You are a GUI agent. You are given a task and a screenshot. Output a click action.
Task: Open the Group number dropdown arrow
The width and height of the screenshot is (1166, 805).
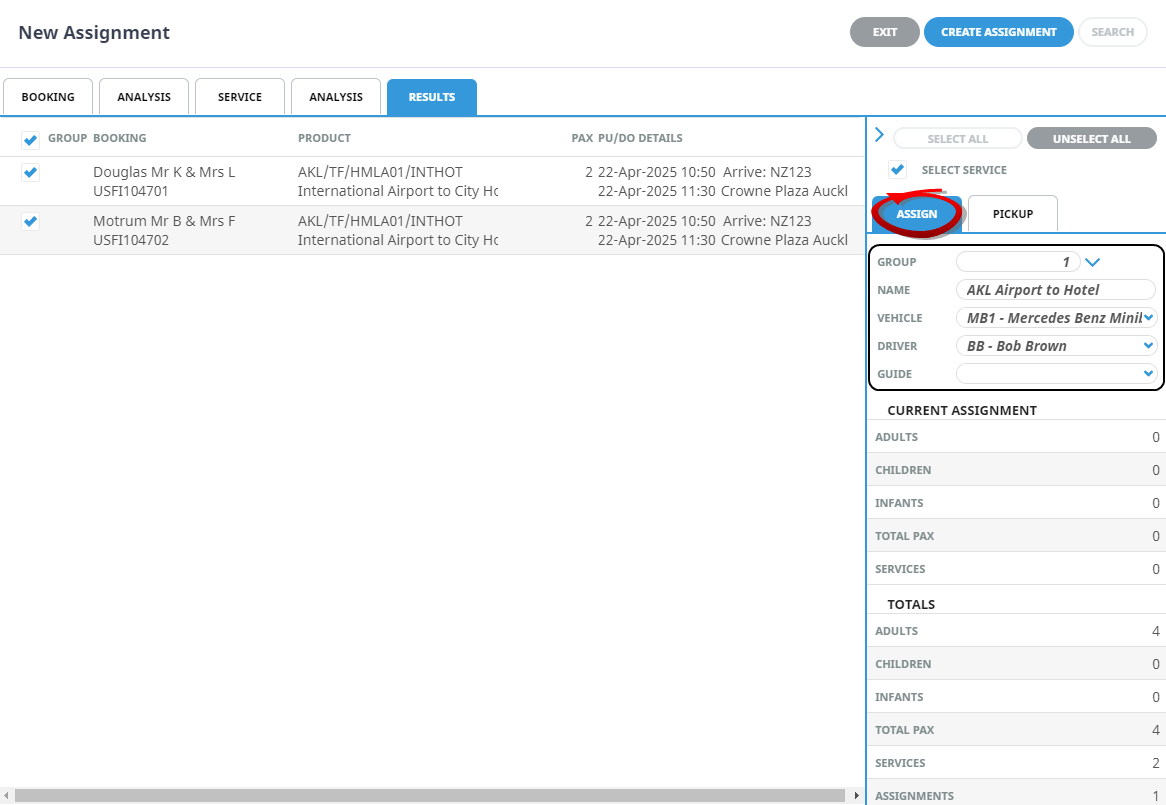1092,262
